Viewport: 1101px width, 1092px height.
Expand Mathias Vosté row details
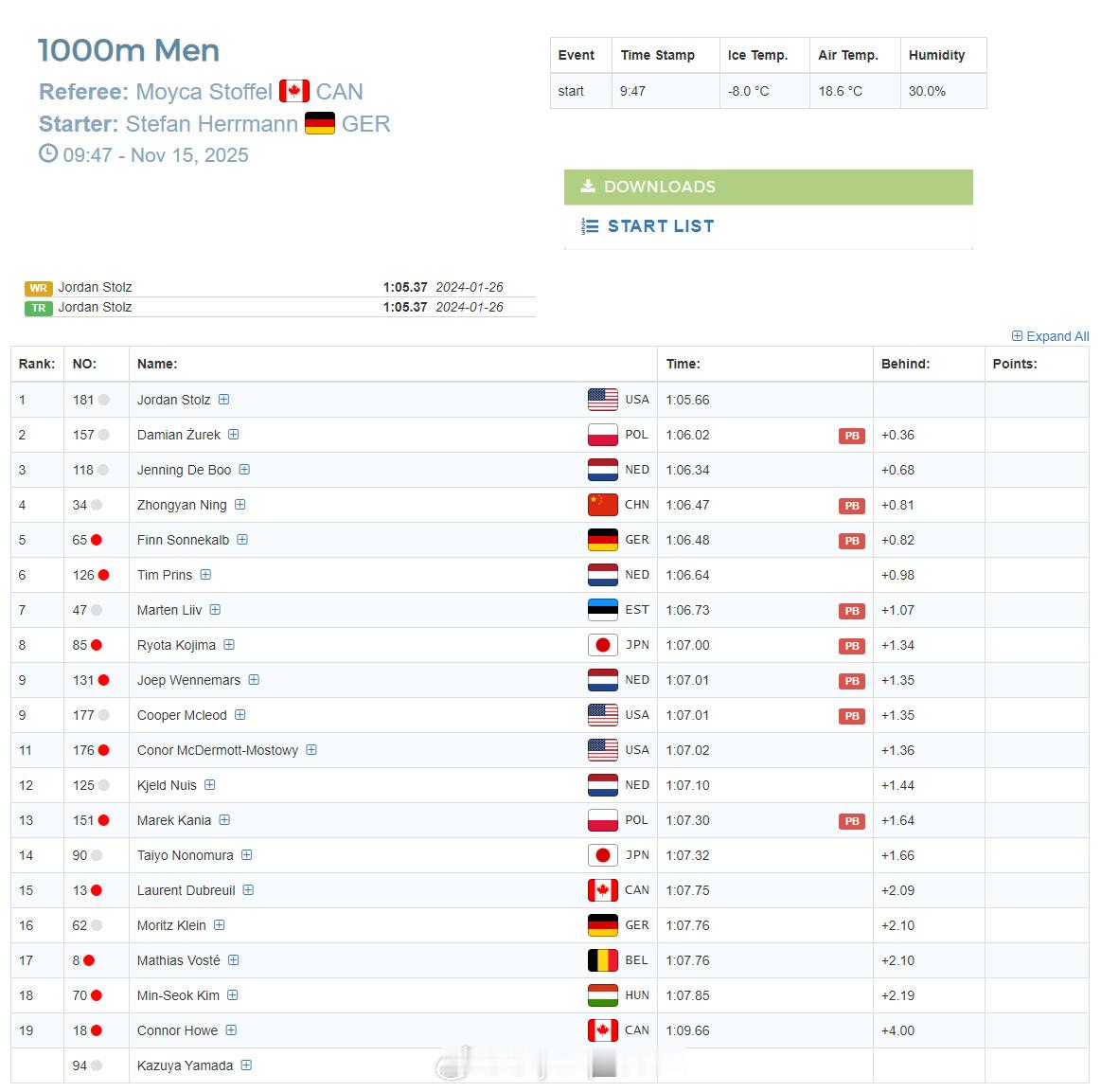(234, 960)
